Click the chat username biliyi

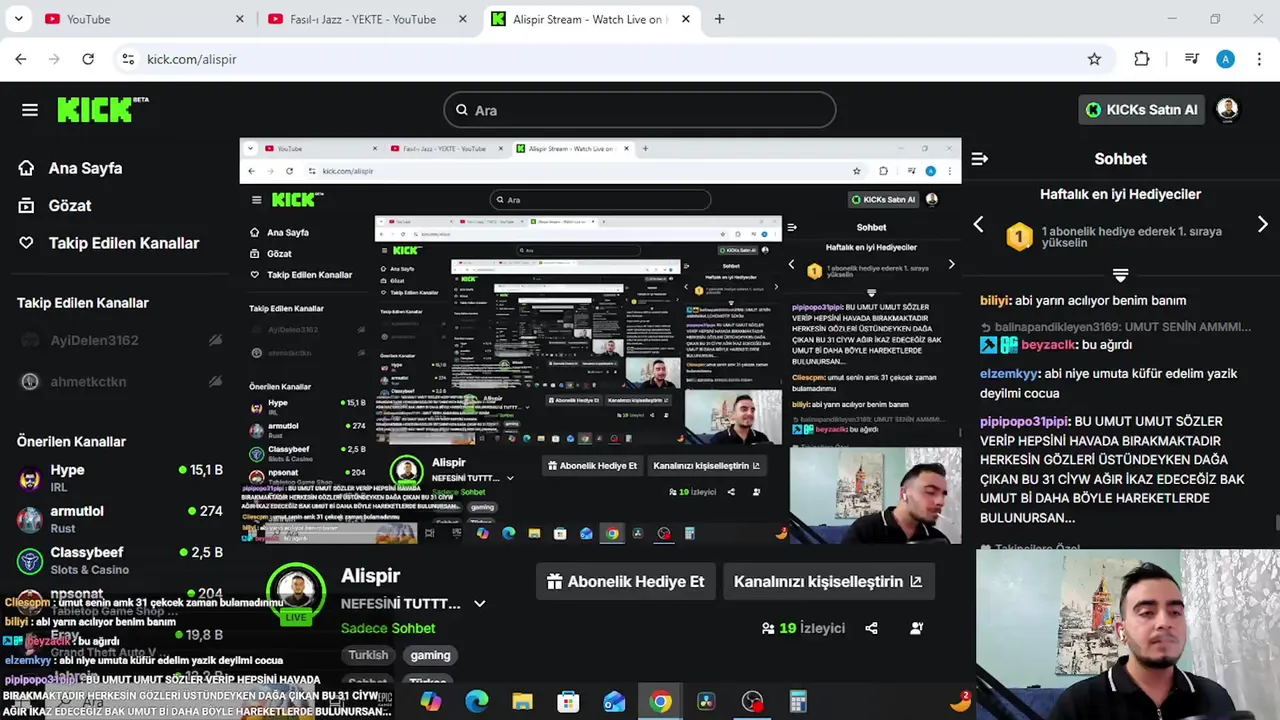click(x=995, y=300)
